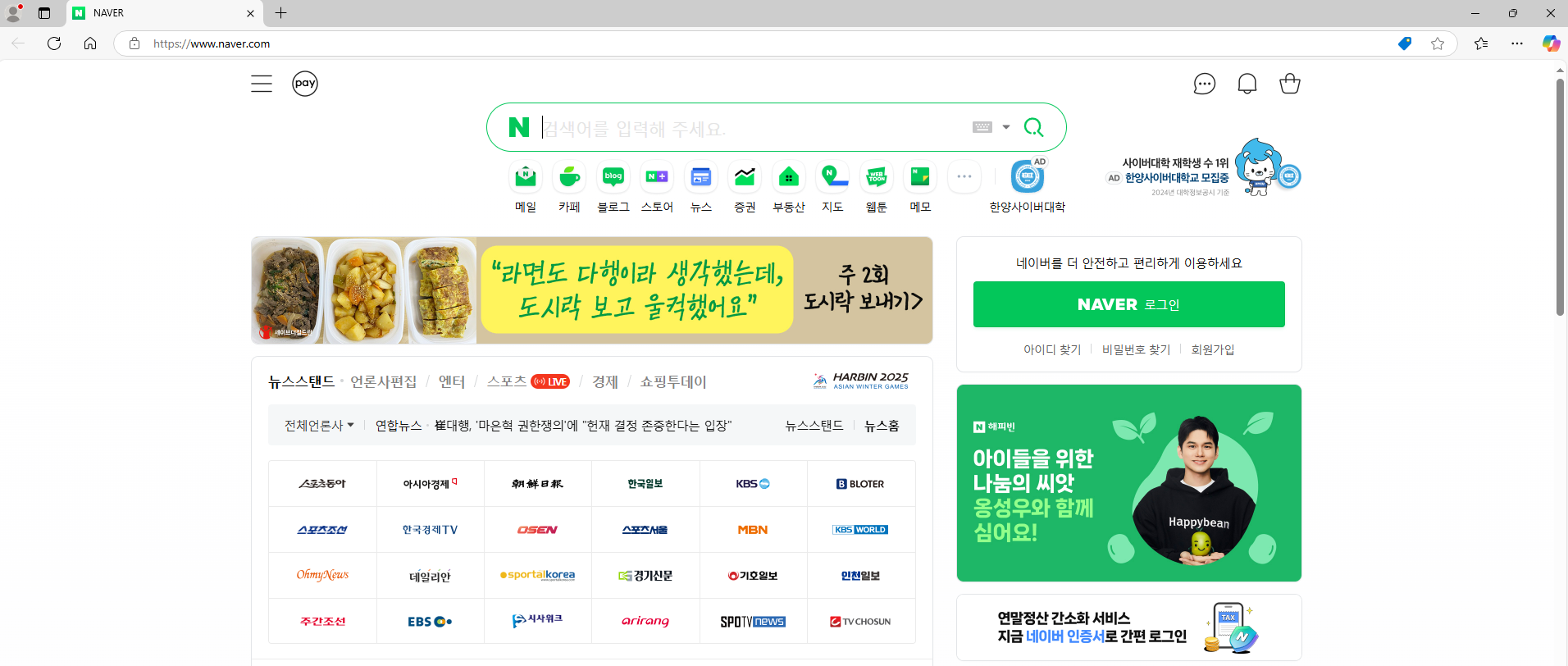Viewport: 1568px width, 666px height.
Task: Open the notifications bell icon
Action: pyautogui.click(x=1247, y=84)
